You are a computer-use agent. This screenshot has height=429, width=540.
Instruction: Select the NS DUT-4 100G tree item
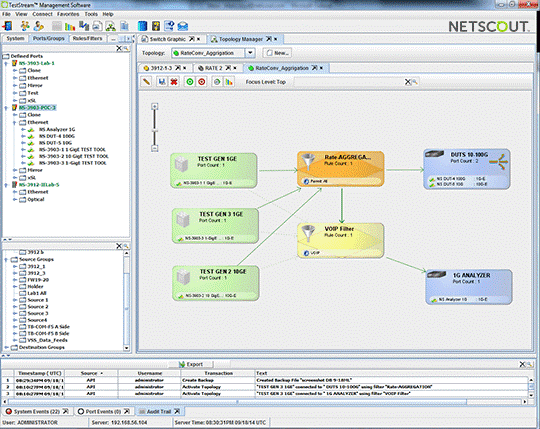coord(57,136)
